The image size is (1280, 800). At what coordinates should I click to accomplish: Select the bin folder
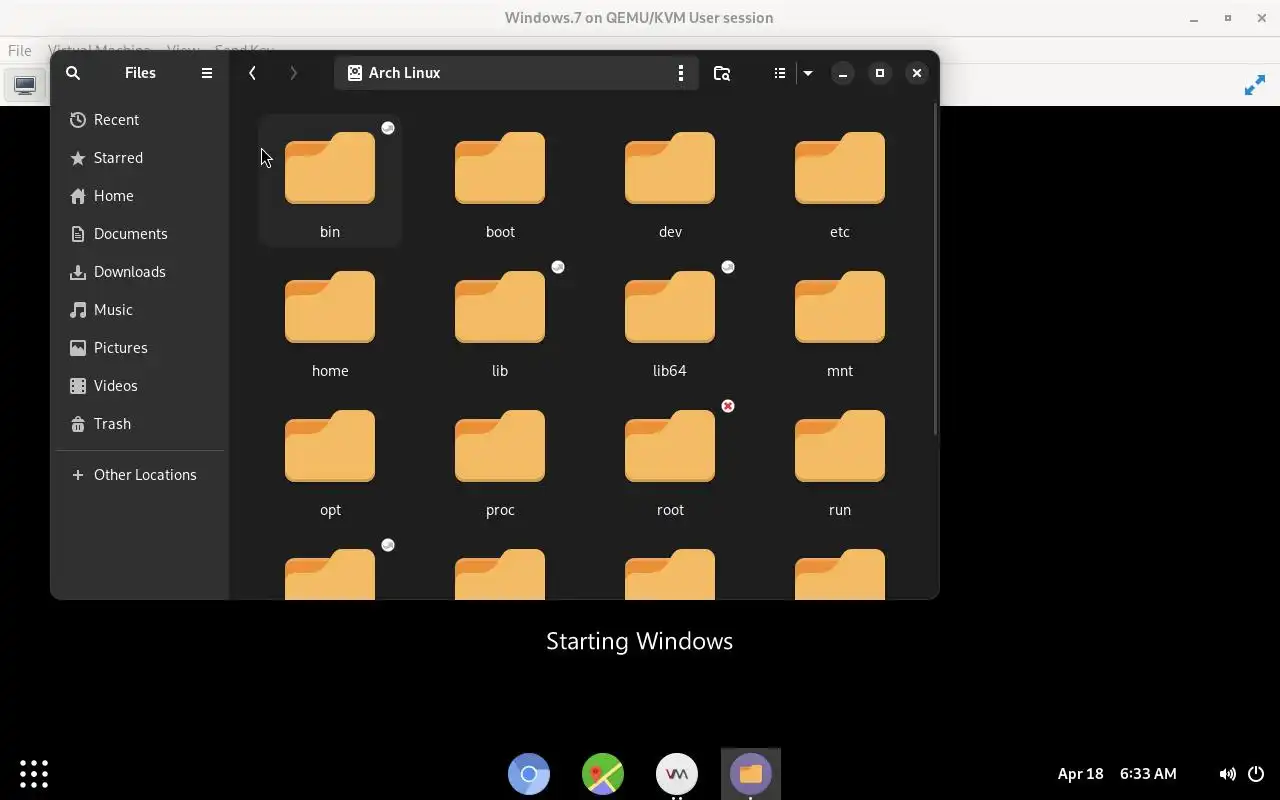330,180
